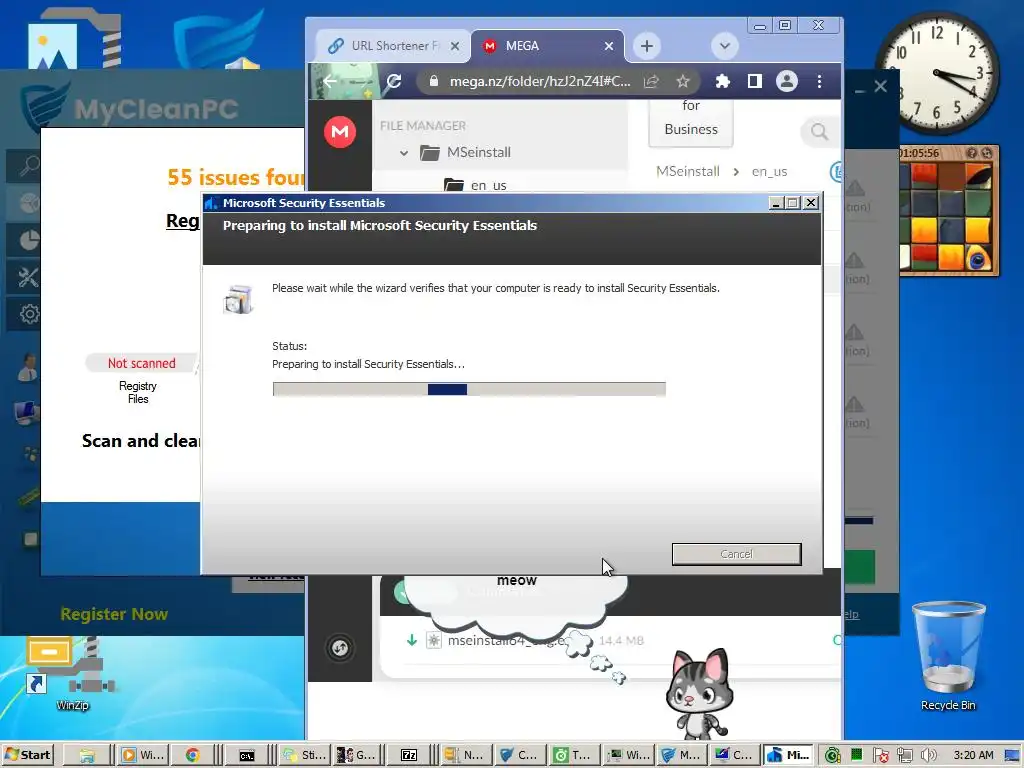Open MEGA search icon

819,132
